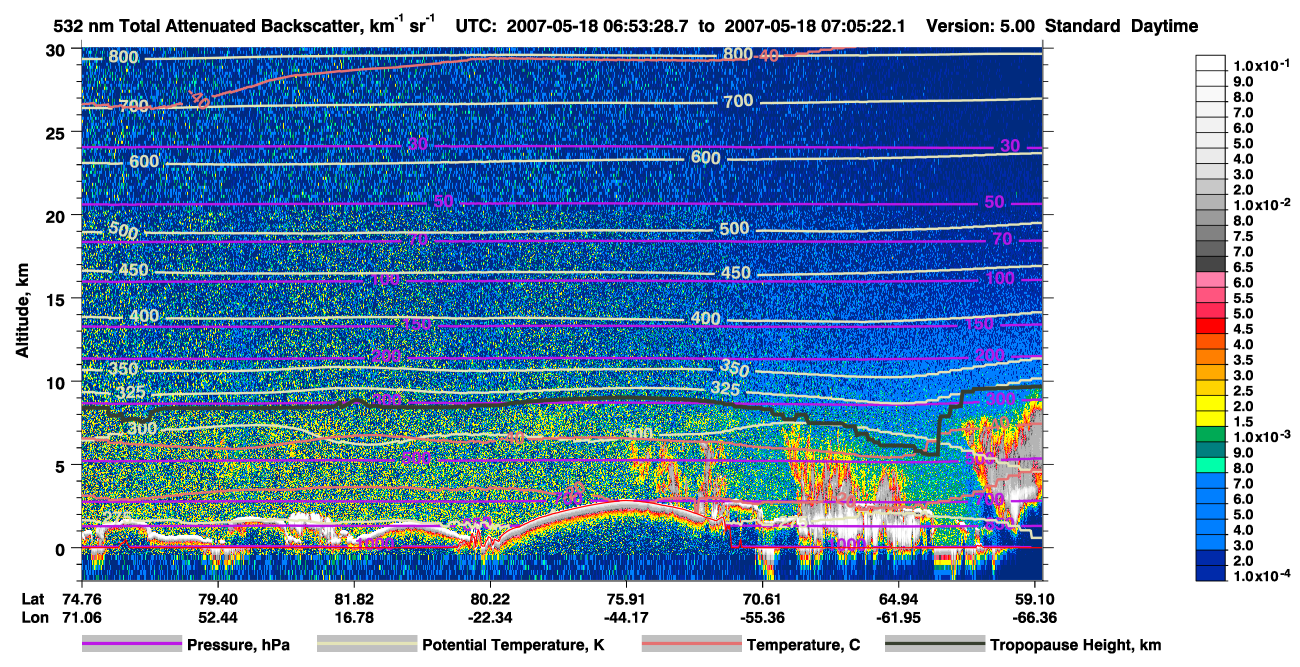This screenshot has width=1300, height=667.
Task: Click the 'Temperature, C' legend label
Action: coord(803,645)
